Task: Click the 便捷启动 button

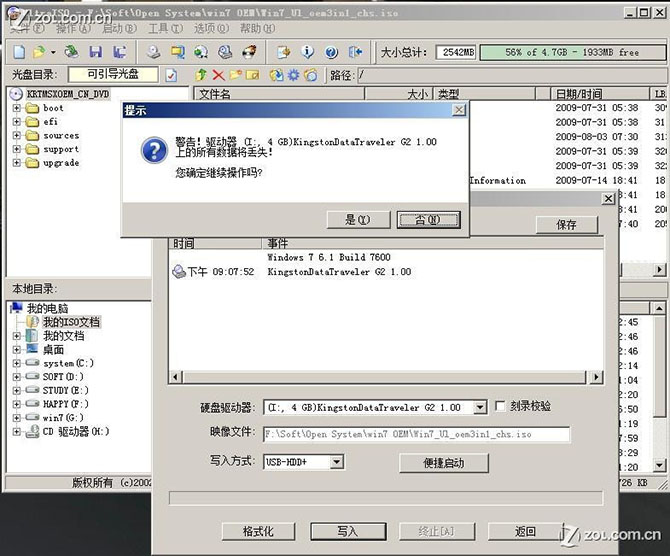Action: pyautogui.click(x=443, y=463)
